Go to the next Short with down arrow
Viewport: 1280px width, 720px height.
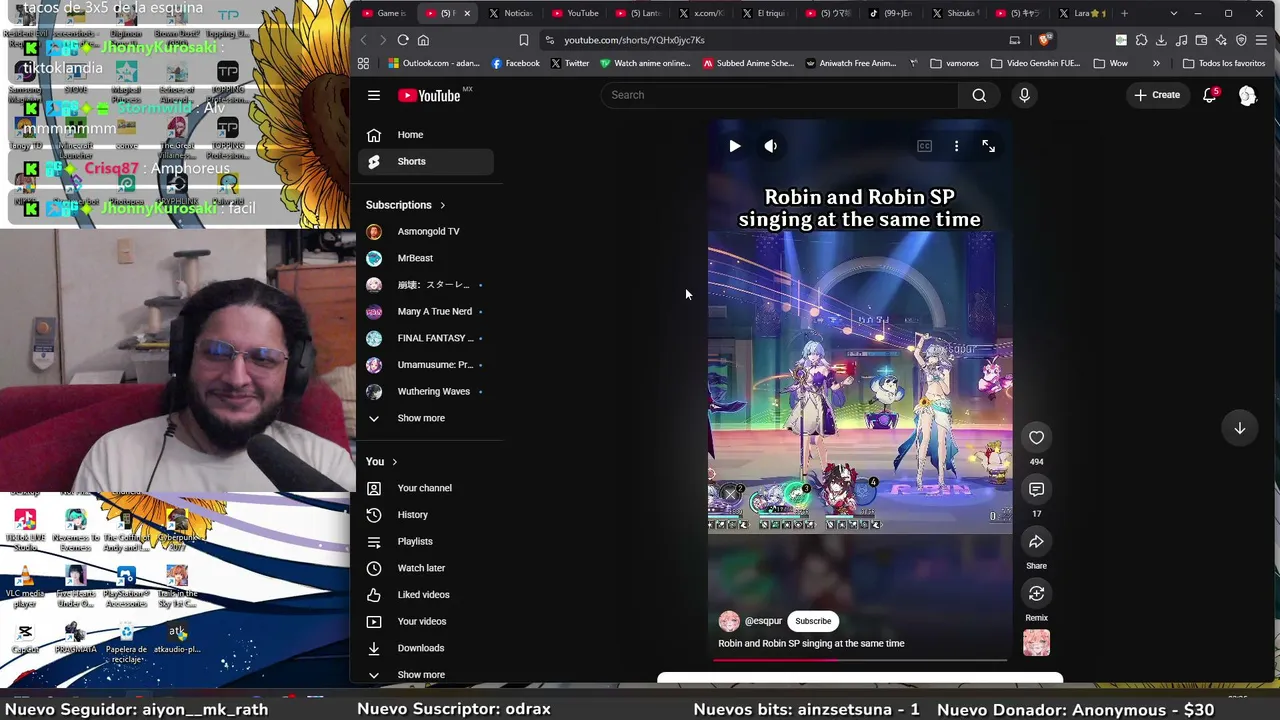pyautogui.click(x=1239, y=428)
